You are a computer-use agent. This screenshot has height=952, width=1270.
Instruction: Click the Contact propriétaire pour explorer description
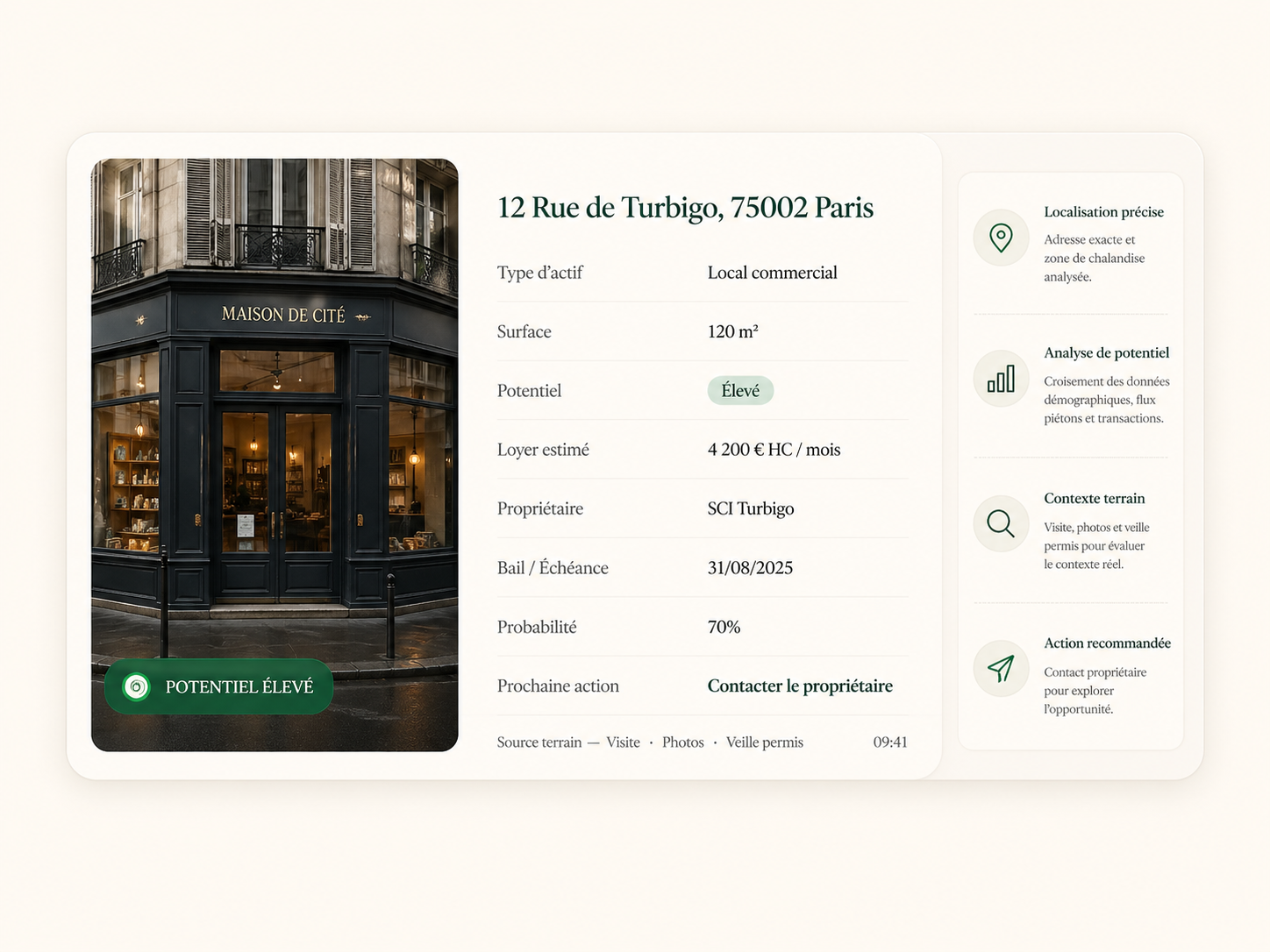pyautogui.click(x=1095, y=691)
